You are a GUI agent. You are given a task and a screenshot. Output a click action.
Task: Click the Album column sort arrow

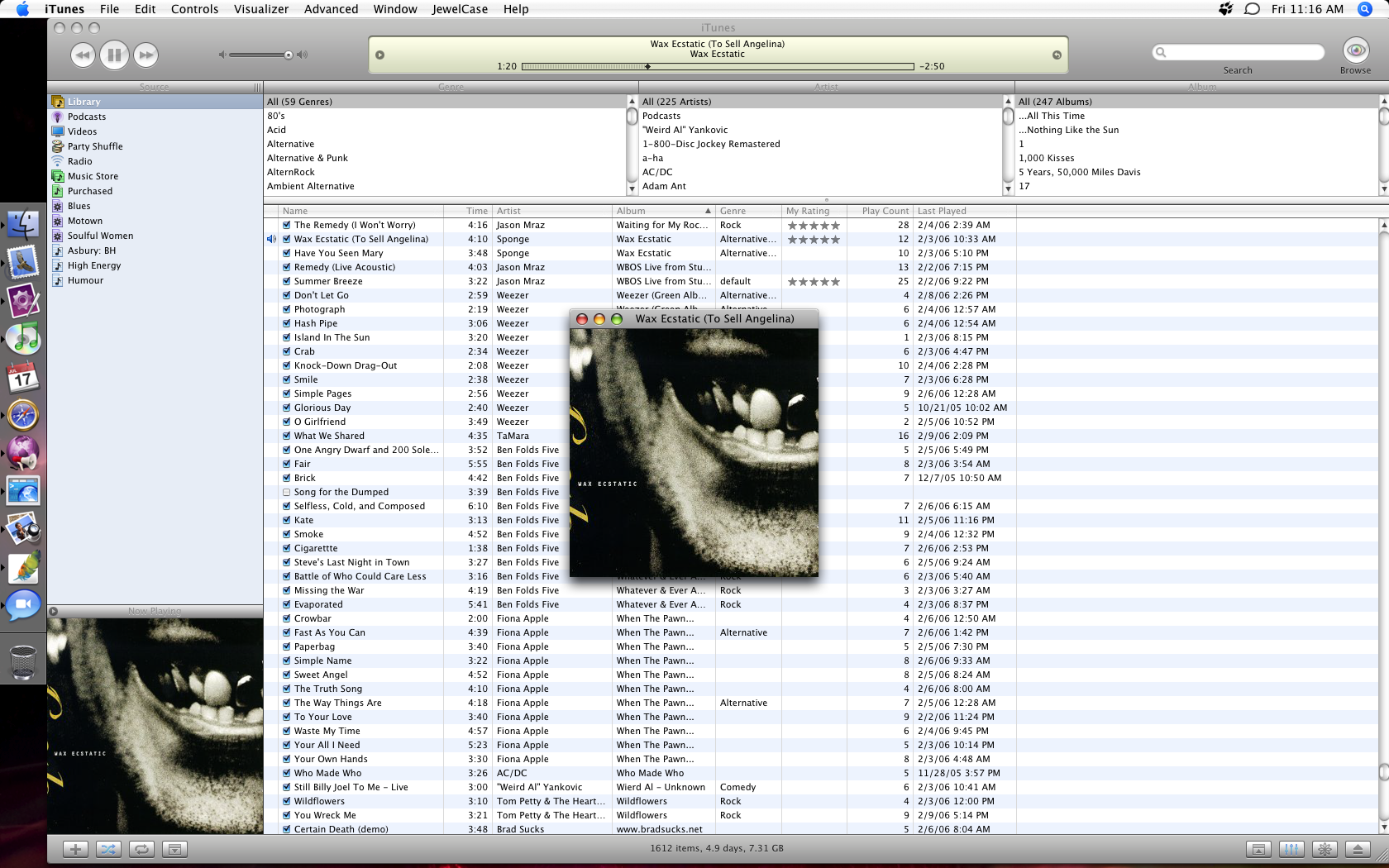(x=708, y=211)
